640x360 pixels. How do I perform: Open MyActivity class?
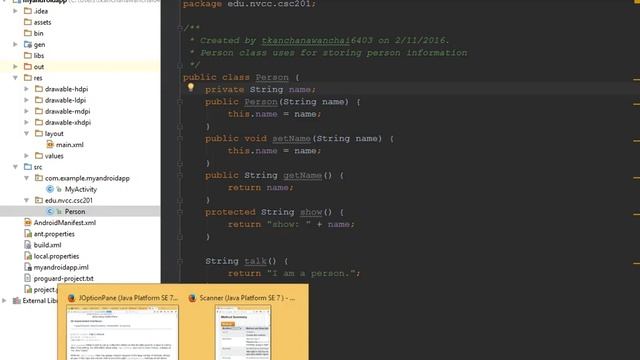81,189
